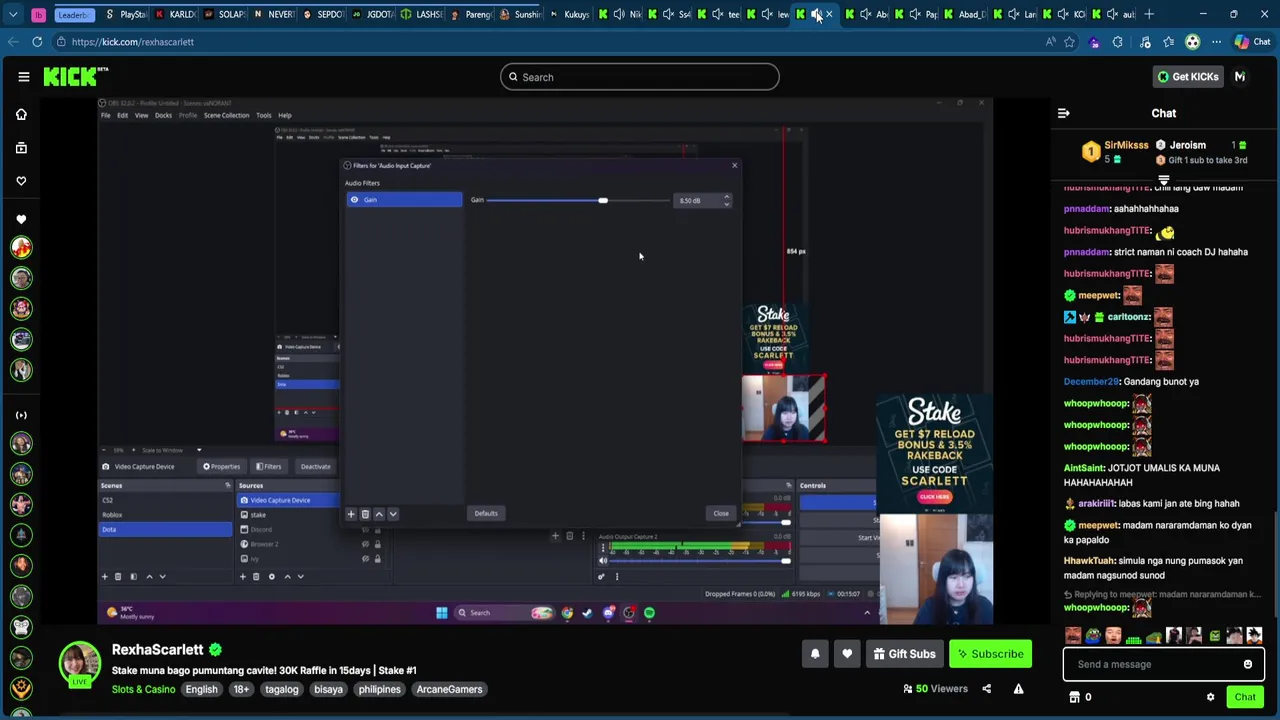Click the username carltoonz in chat
This screenshot has width=1280, height=720.
point(1128,317)
